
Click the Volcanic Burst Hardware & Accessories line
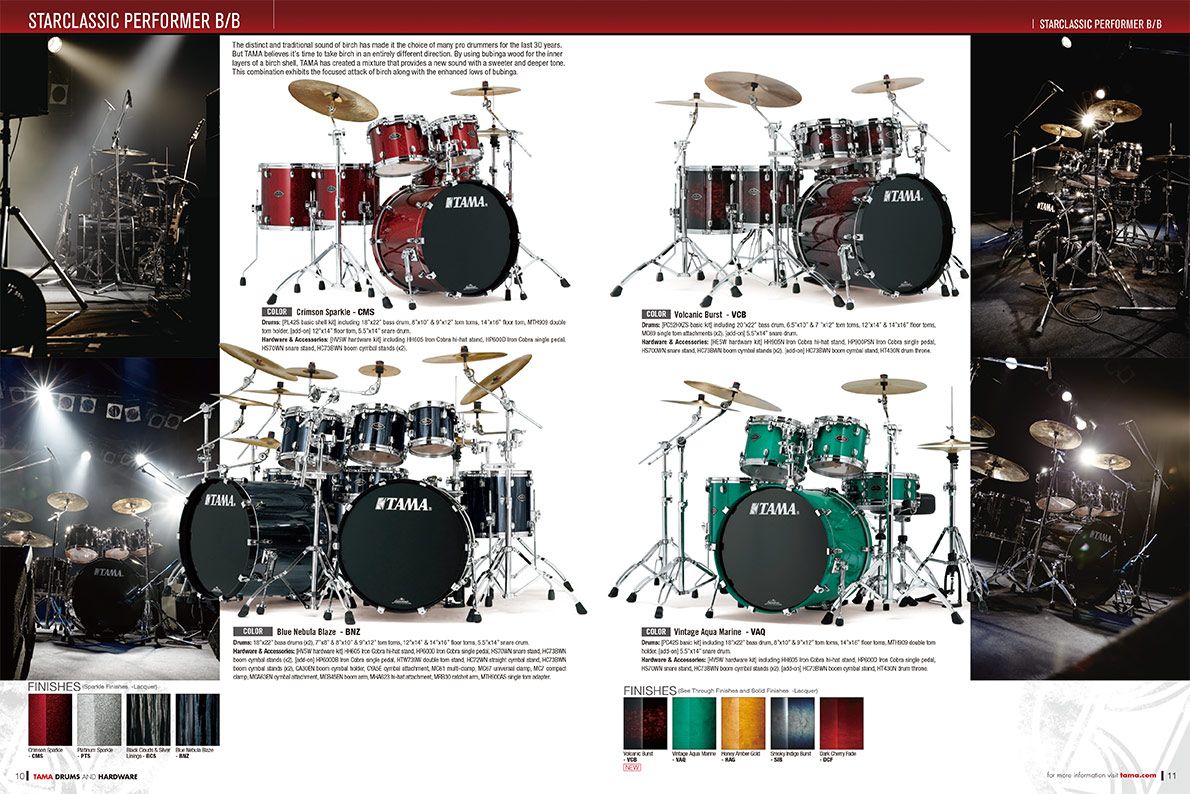(789, 346)
